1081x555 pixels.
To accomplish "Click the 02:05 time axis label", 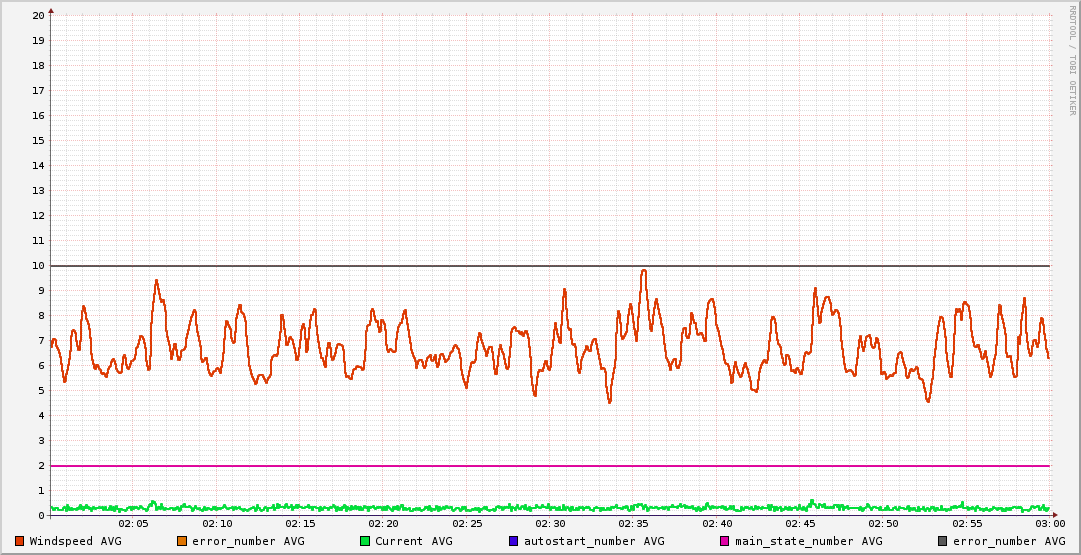I will [133, 523].
